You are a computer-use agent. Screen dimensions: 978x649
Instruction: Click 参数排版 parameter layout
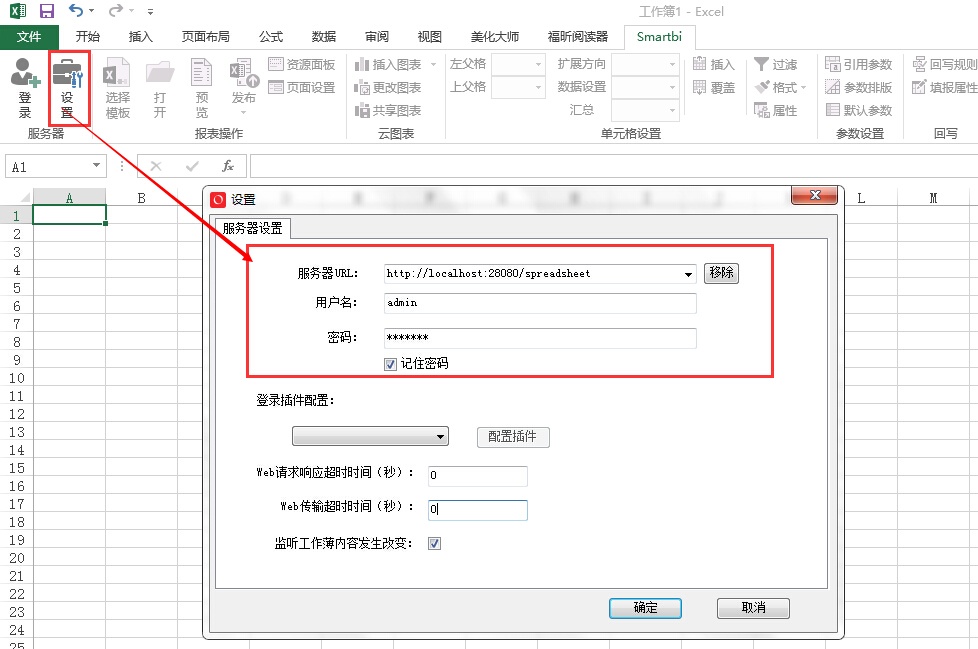click(x=859, y=87)
